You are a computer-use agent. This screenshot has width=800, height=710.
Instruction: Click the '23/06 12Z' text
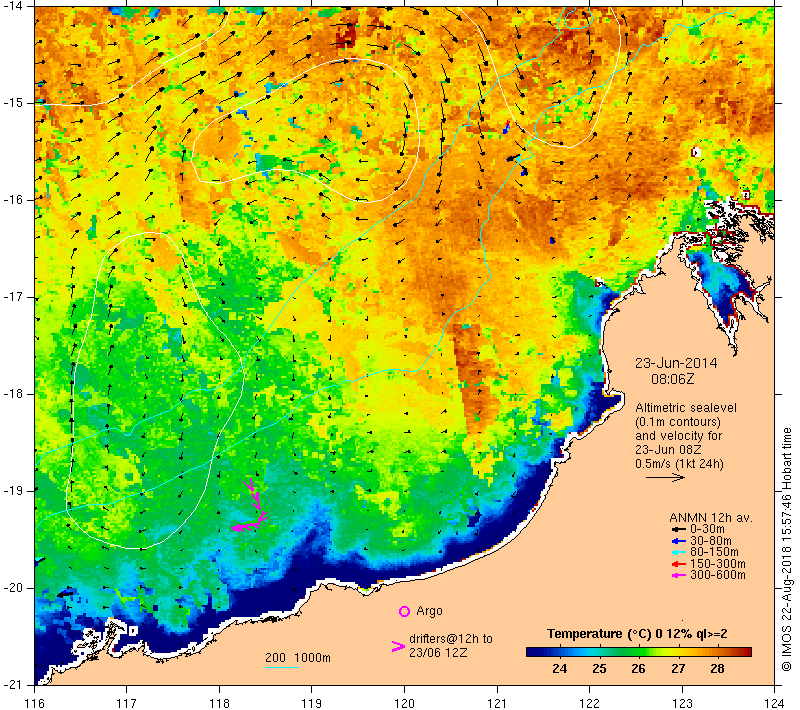[438, 653]
